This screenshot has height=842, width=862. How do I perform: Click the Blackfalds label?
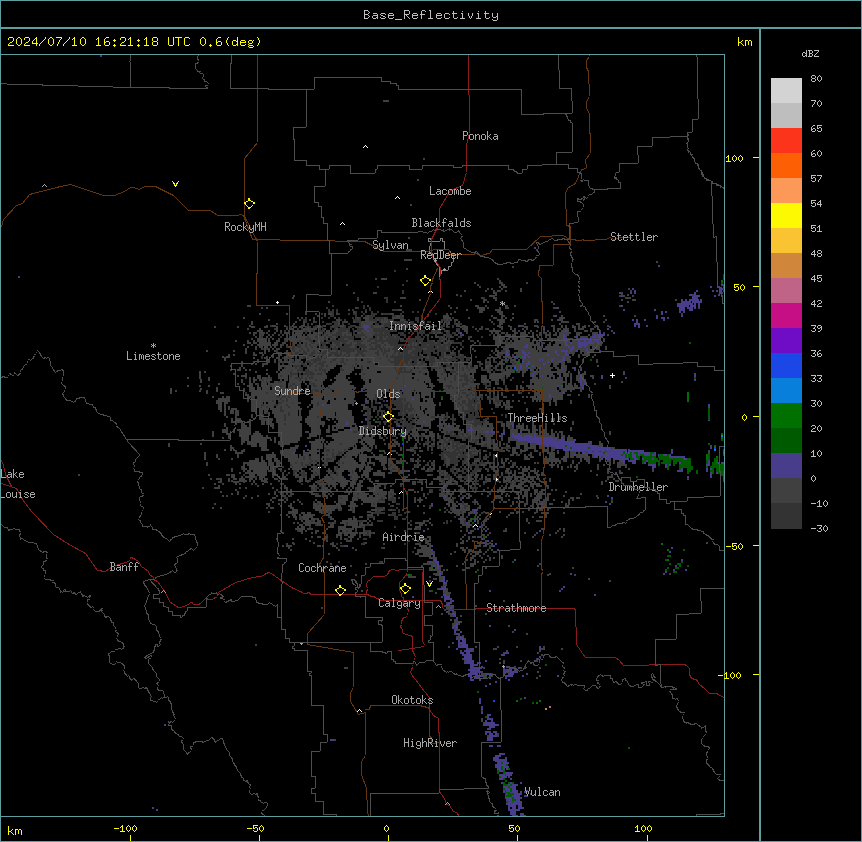pos(441,223)
